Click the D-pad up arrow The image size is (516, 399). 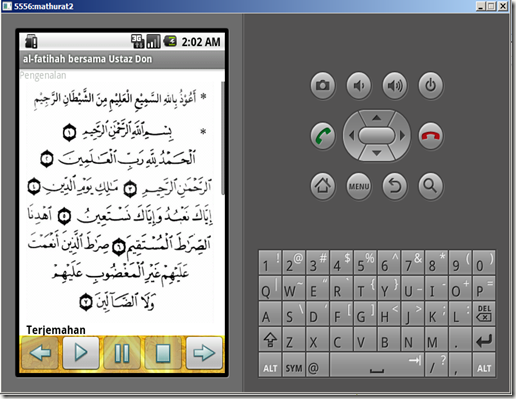coord(377,118)
